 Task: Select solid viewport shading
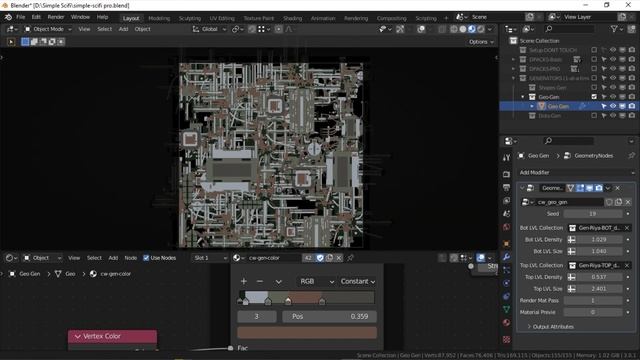[x=463, y=29]
